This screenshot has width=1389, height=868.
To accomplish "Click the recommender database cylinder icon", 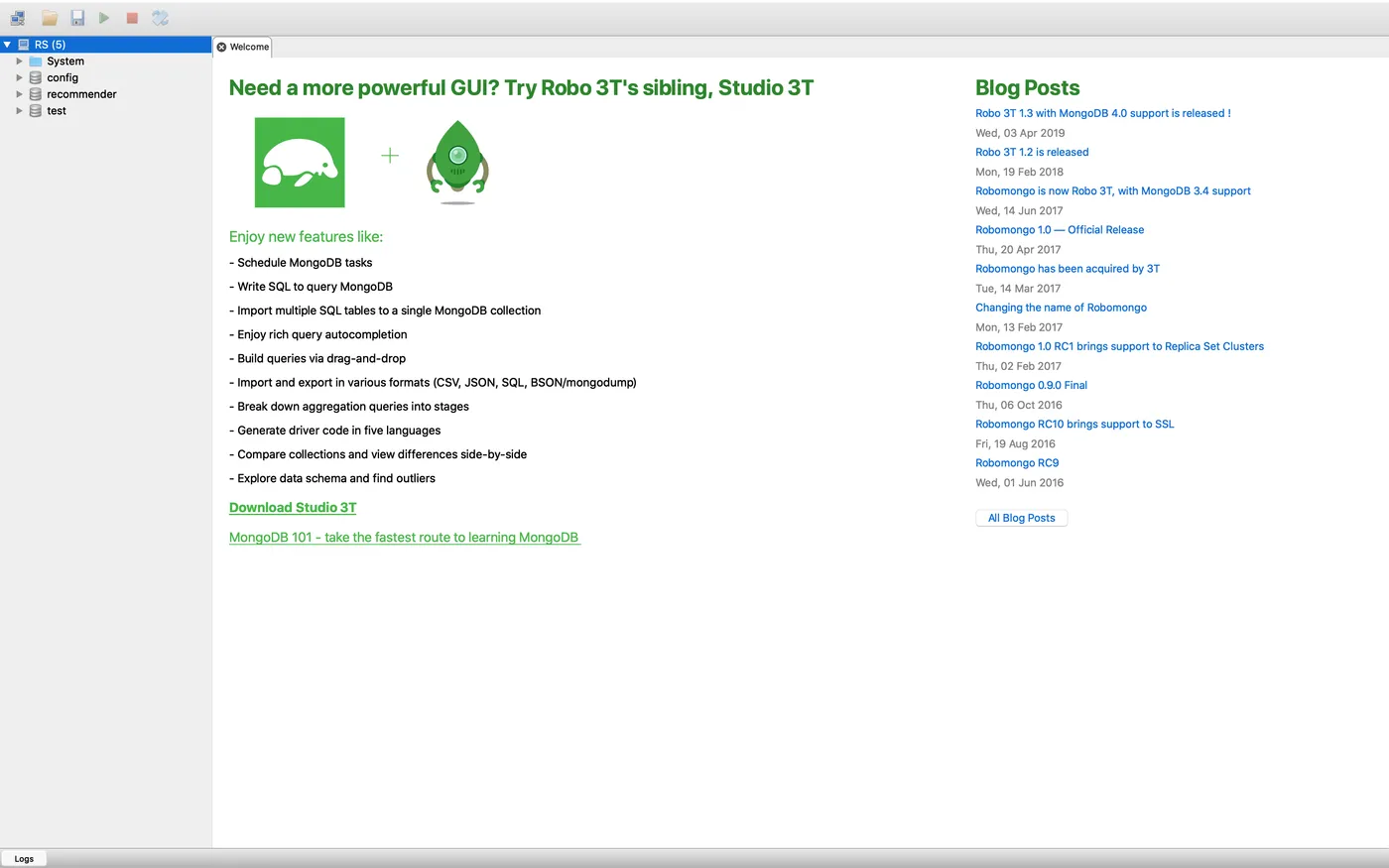I will [36, 94].
